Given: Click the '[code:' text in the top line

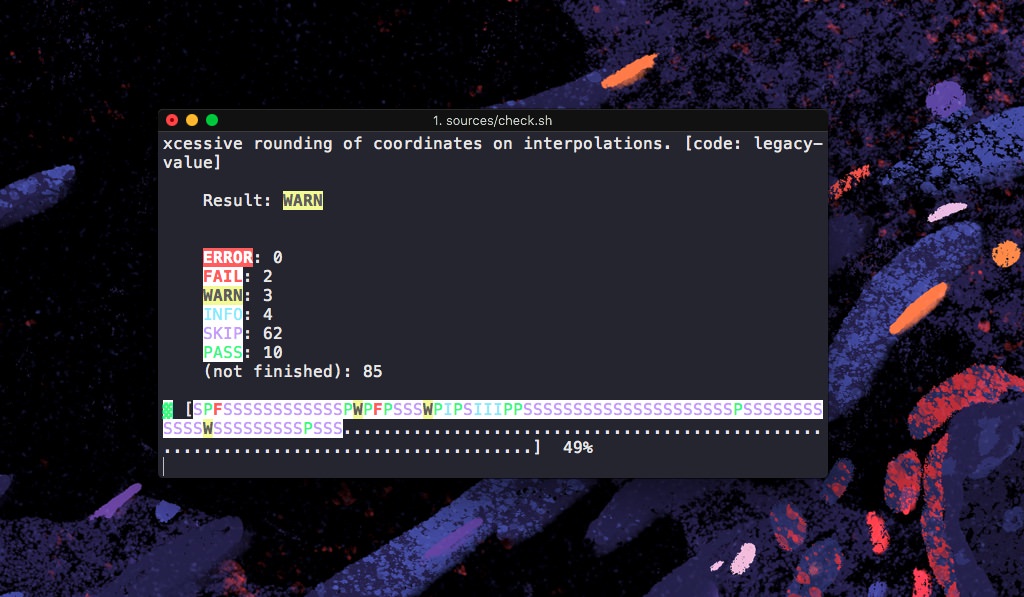Looking at the screenshot, I should [712, 144].
